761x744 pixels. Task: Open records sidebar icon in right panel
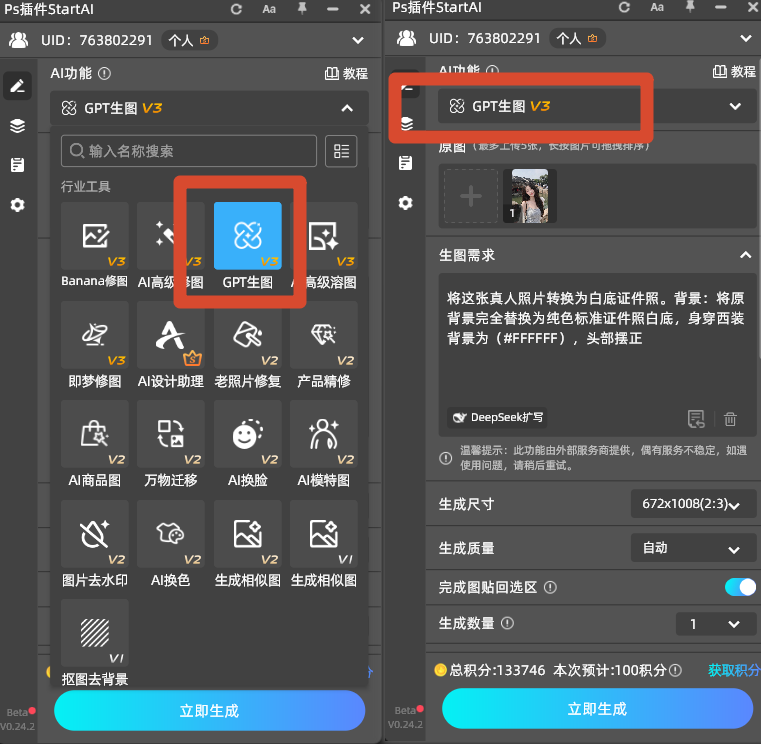coord(406,163)
